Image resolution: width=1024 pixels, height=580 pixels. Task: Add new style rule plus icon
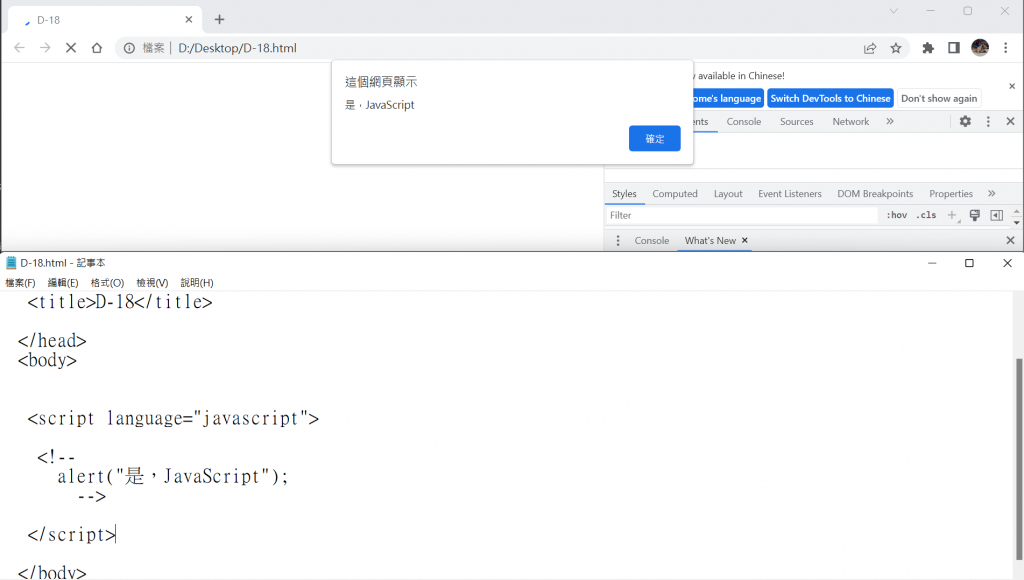(x=952, y=215)
